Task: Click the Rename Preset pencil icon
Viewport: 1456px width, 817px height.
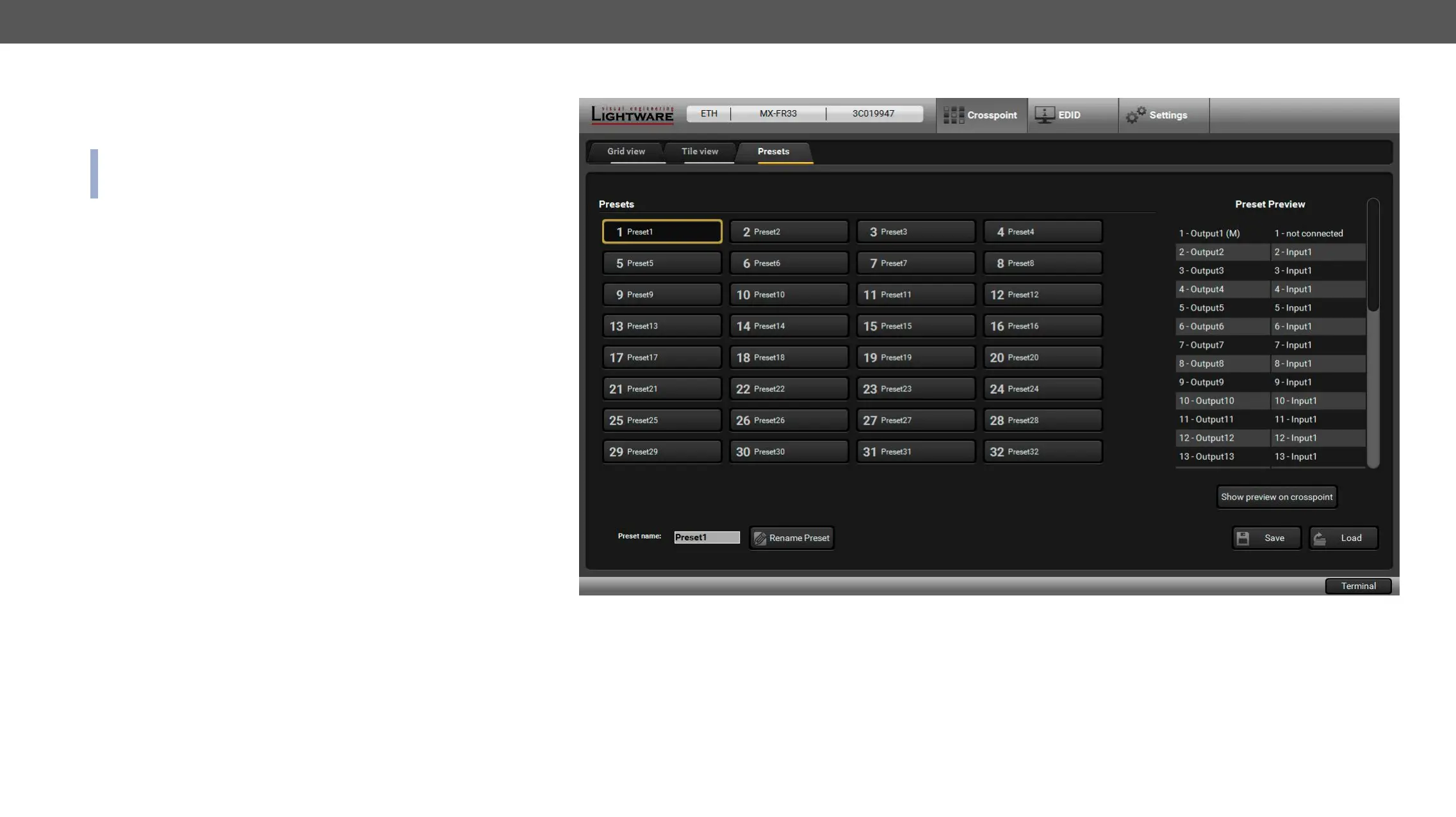Action: (760, 538)
